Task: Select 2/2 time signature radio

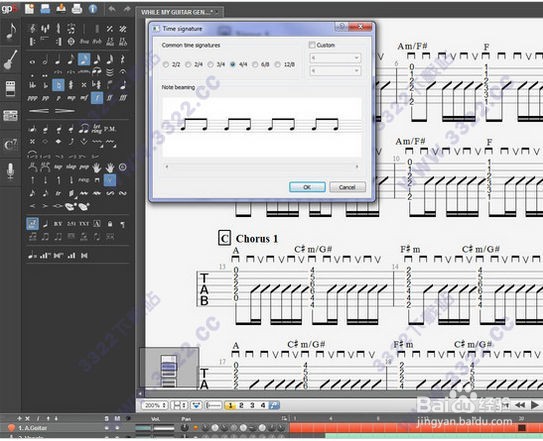Action: (166, 64)
